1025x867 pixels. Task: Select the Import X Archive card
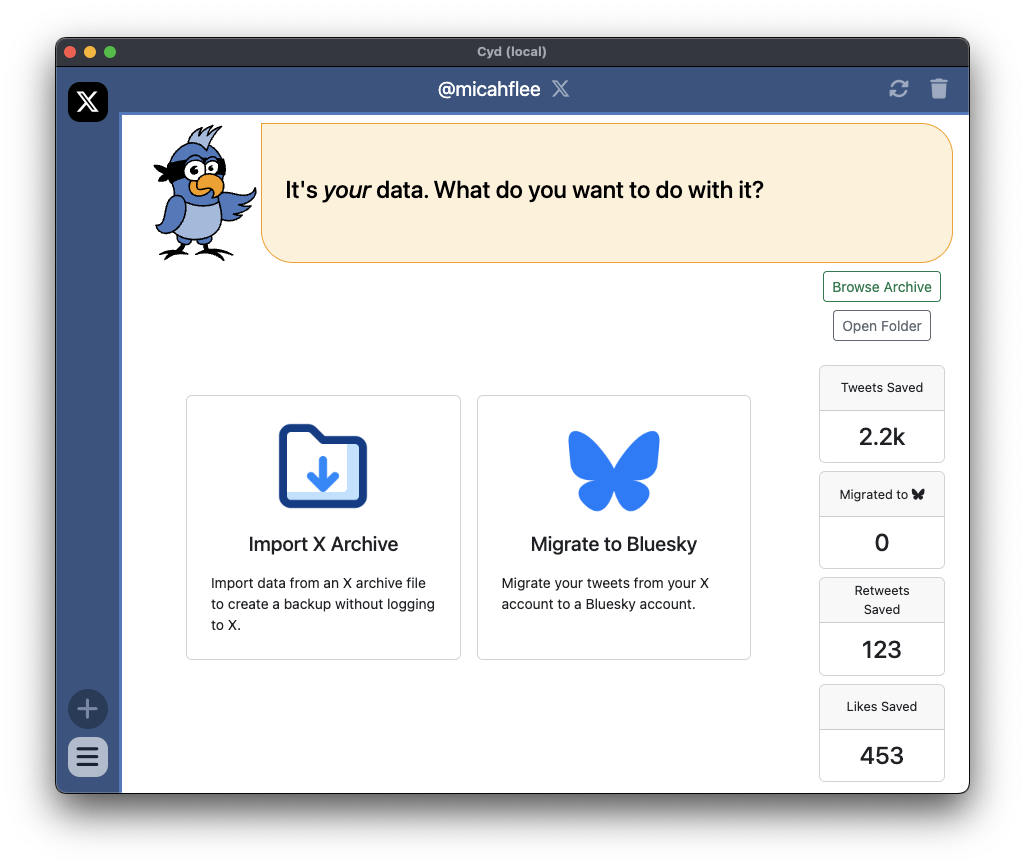coord(322,527)
